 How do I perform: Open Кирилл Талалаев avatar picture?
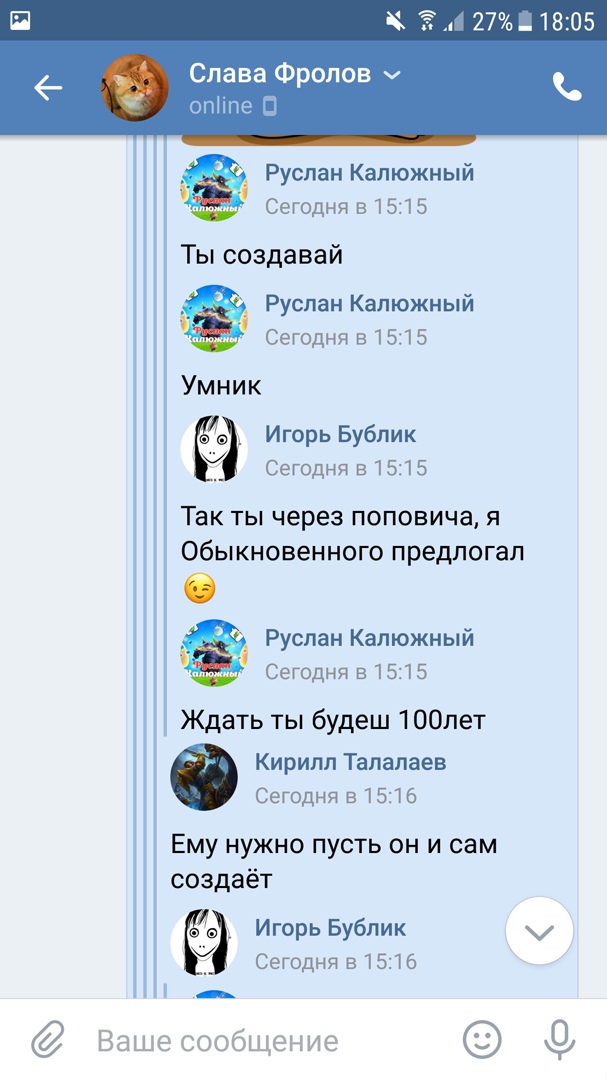[204, 777]
